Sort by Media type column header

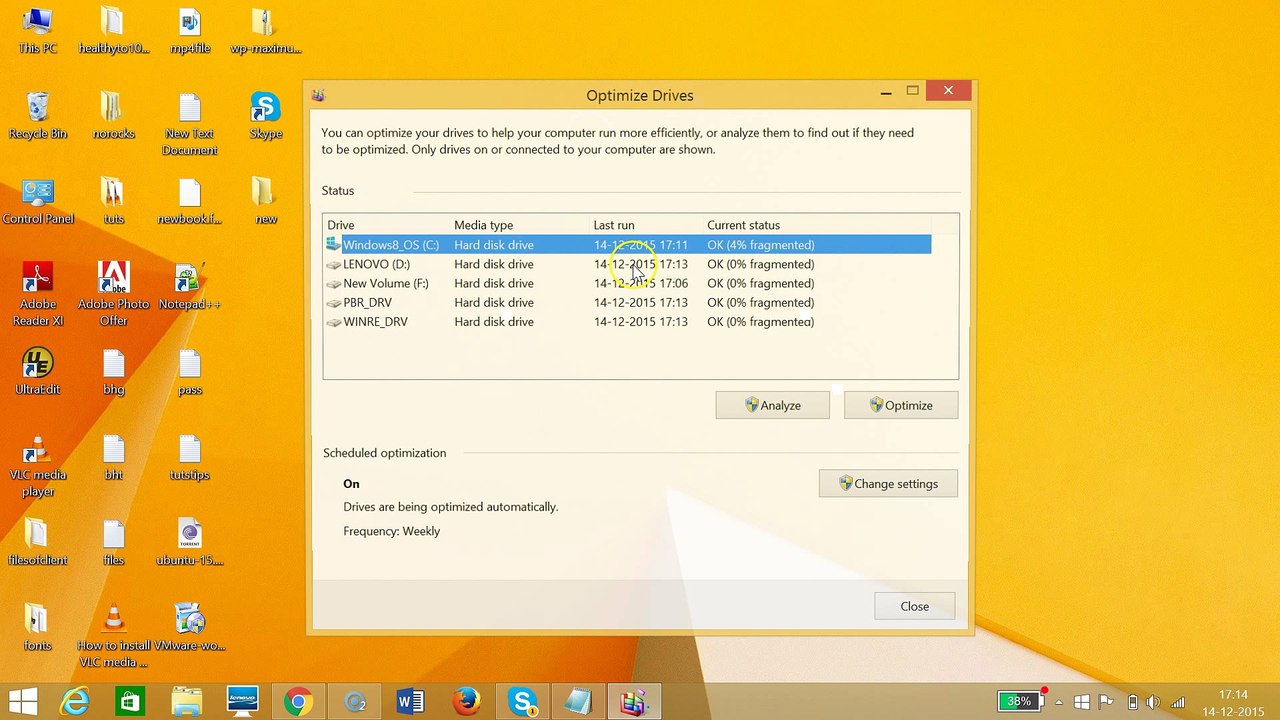(x=519, y=225)
